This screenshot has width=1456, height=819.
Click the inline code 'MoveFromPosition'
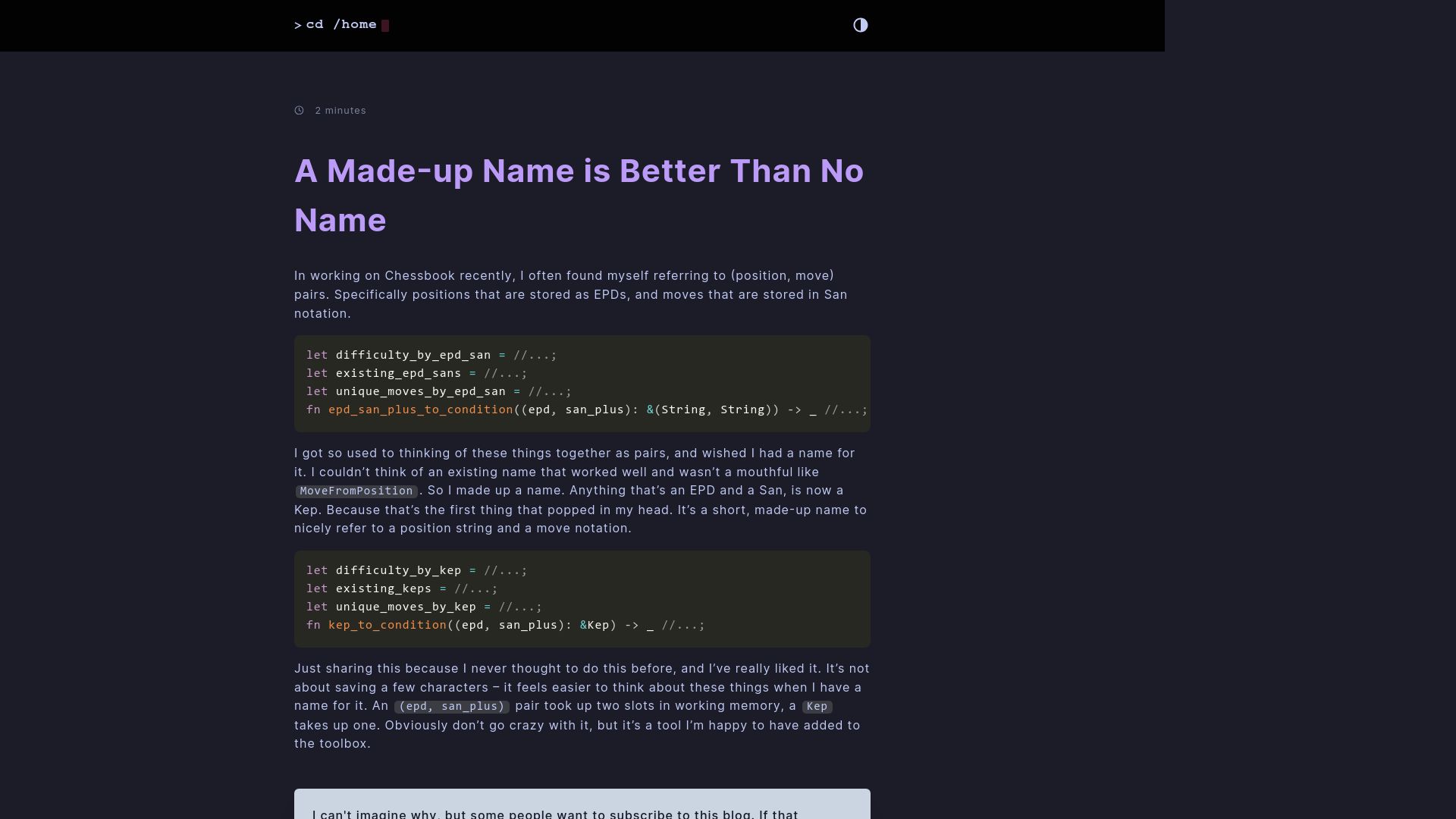point(356,491)
